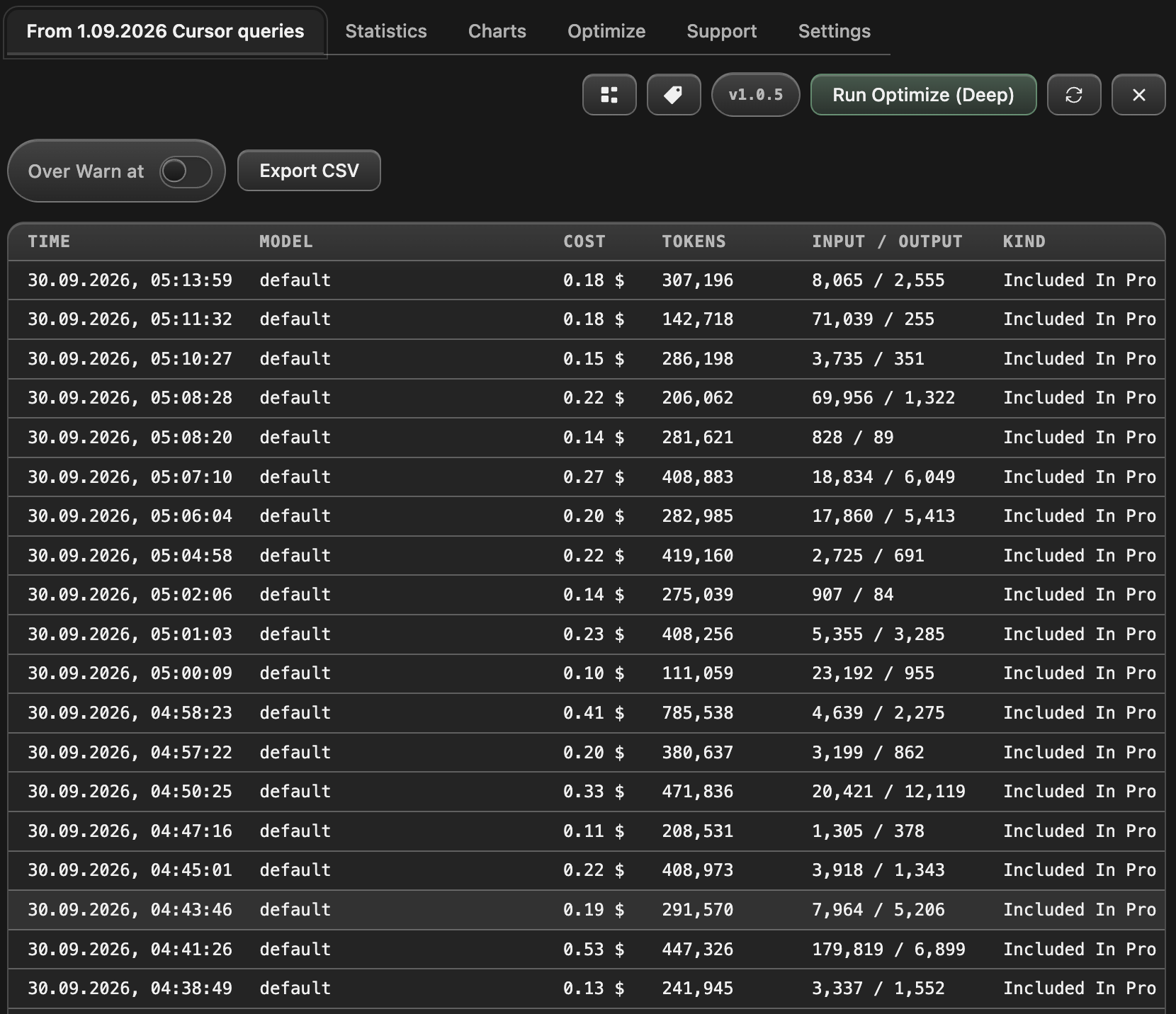1176x1014 pixels.
Task: Click token count 785,538
Action: tap(698, 713)
